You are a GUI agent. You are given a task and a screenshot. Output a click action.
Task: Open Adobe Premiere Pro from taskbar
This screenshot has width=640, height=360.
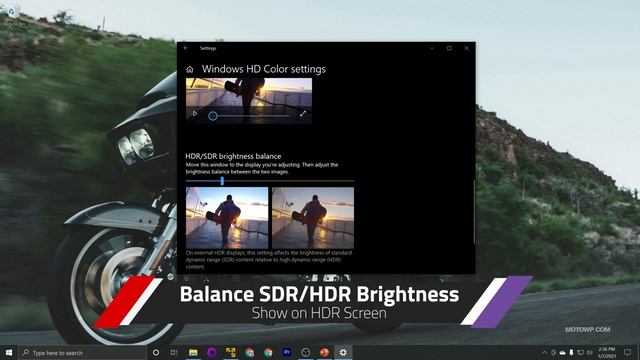pos(287,352)
